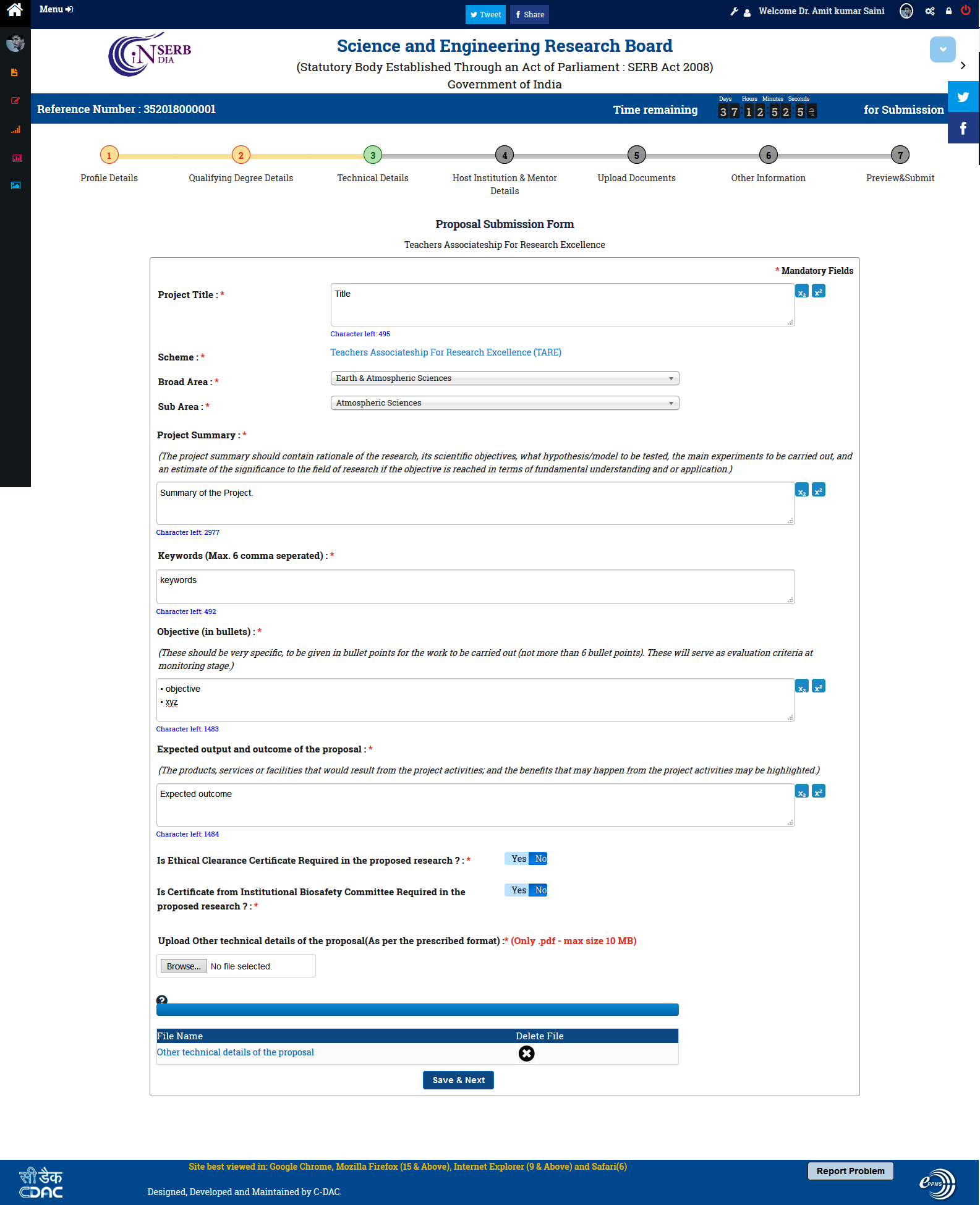This screenshot has height=1205, width=980.
Task: Expand the light blue chevron panel button
Action: coord(942,49)
